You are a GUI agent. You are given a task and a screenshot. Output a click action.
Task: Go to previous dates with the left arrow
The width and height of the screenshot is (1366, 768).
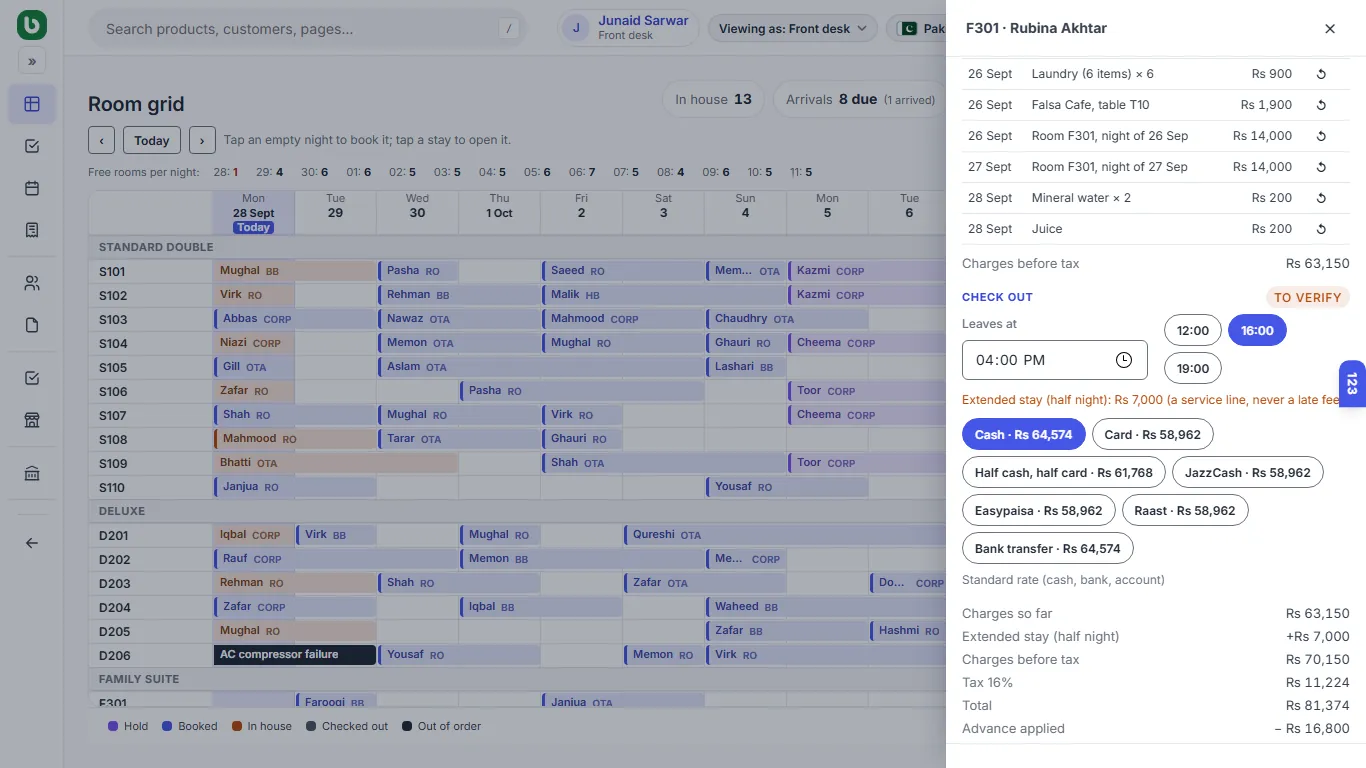[101, 140]
